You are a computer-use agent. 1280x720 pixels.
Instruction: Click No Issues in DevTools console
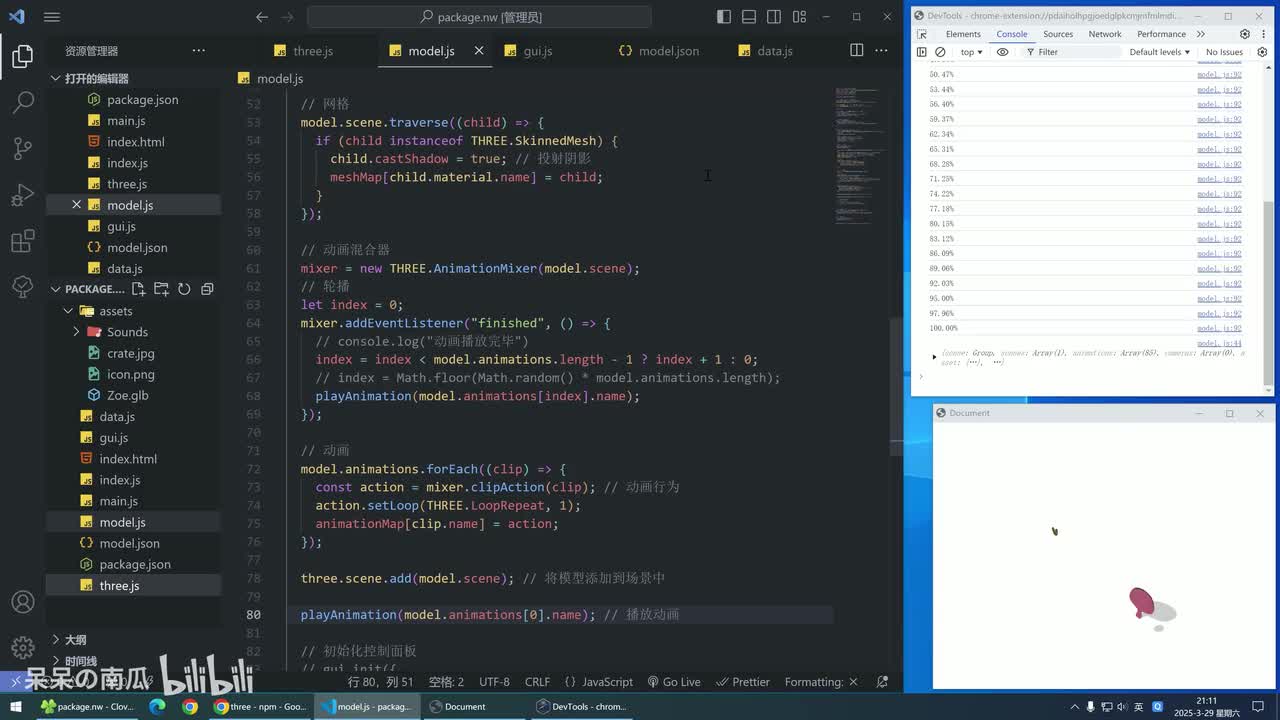1224,52
